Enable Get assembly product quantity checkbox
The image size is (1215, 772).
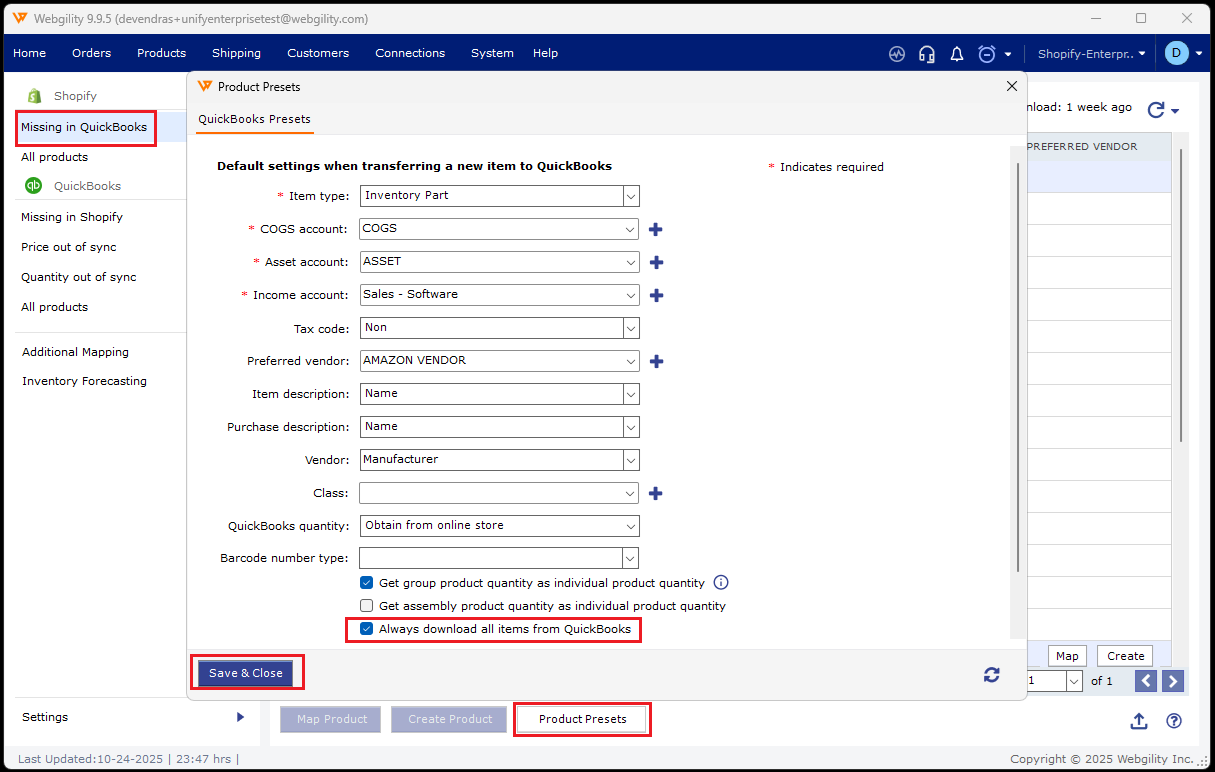coord(367,606)
